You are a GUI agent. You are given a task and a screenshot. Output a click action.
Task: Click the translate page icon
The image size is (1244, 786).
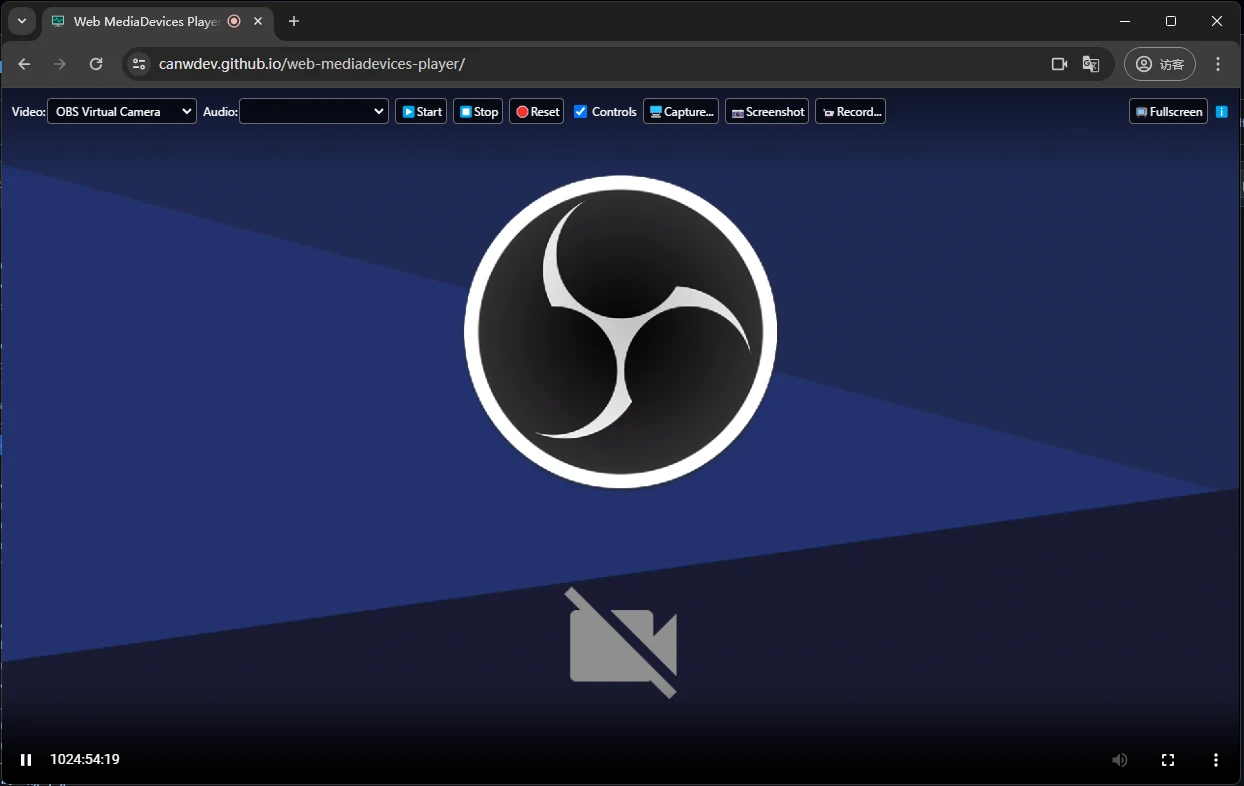coord(1091,64)
